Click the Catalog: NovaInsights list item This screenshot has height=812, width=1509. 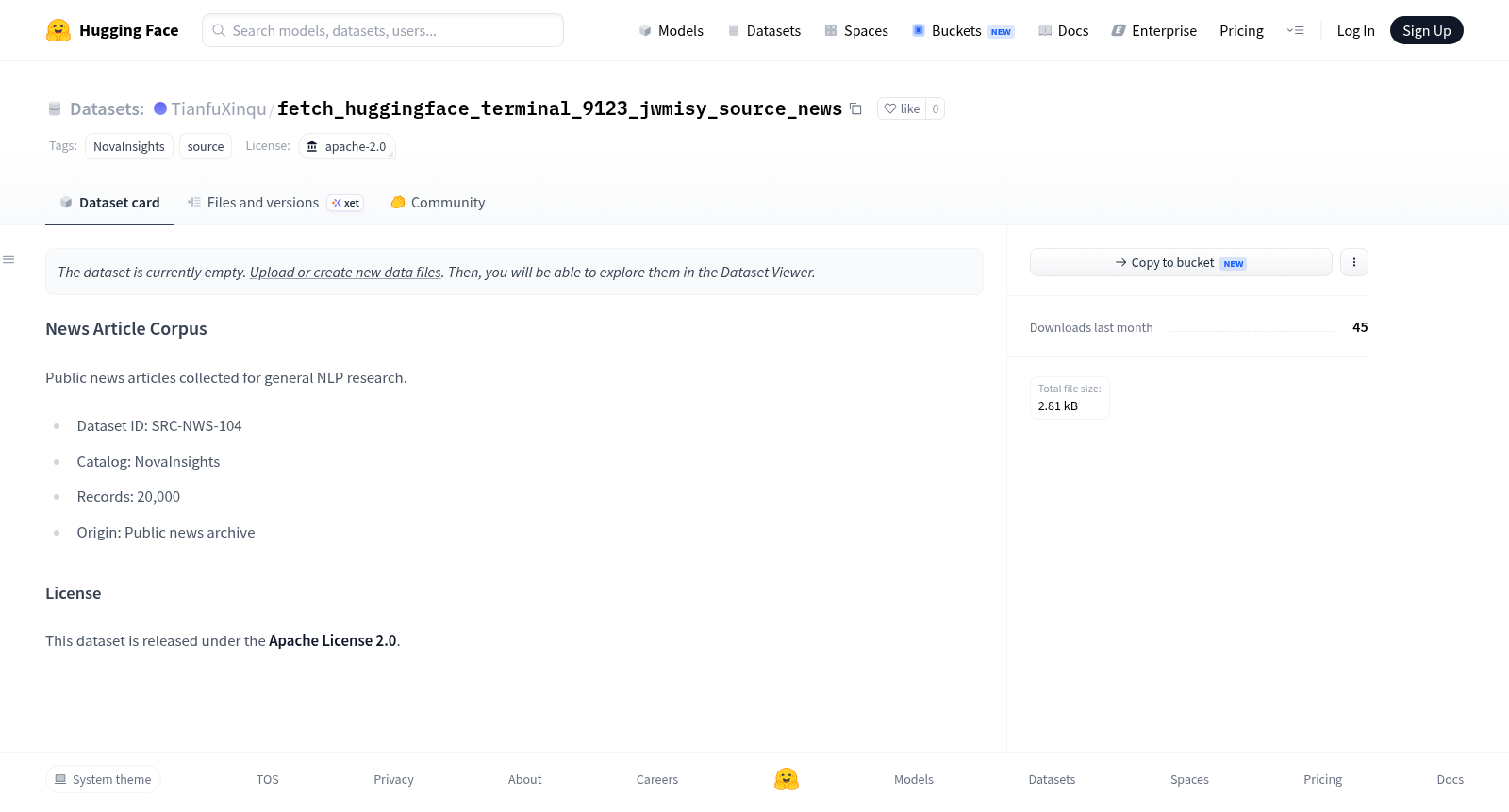[148, 461]
